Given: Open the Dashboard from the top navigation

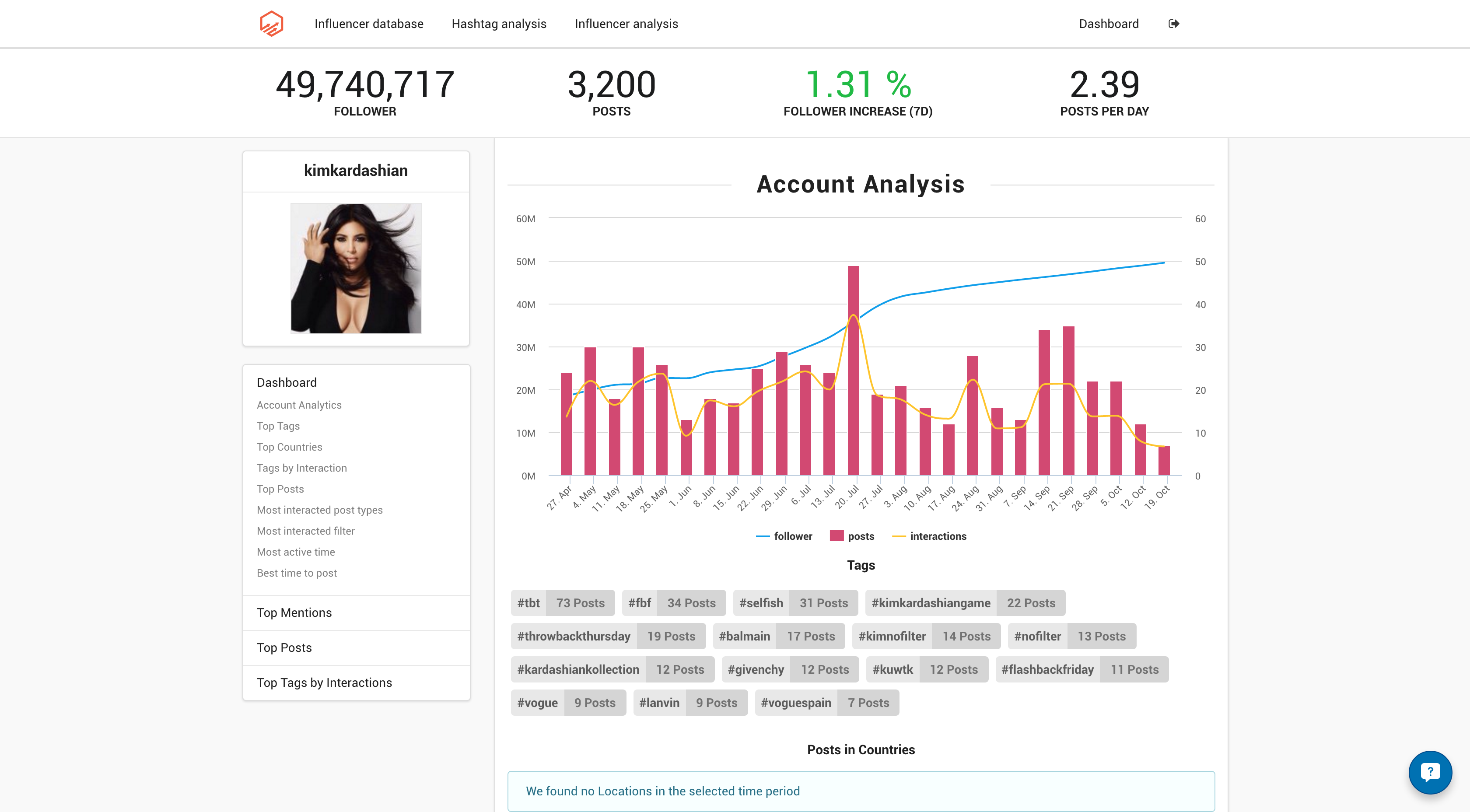Looking at the screenshot, I should click(x=1108, y=23).
